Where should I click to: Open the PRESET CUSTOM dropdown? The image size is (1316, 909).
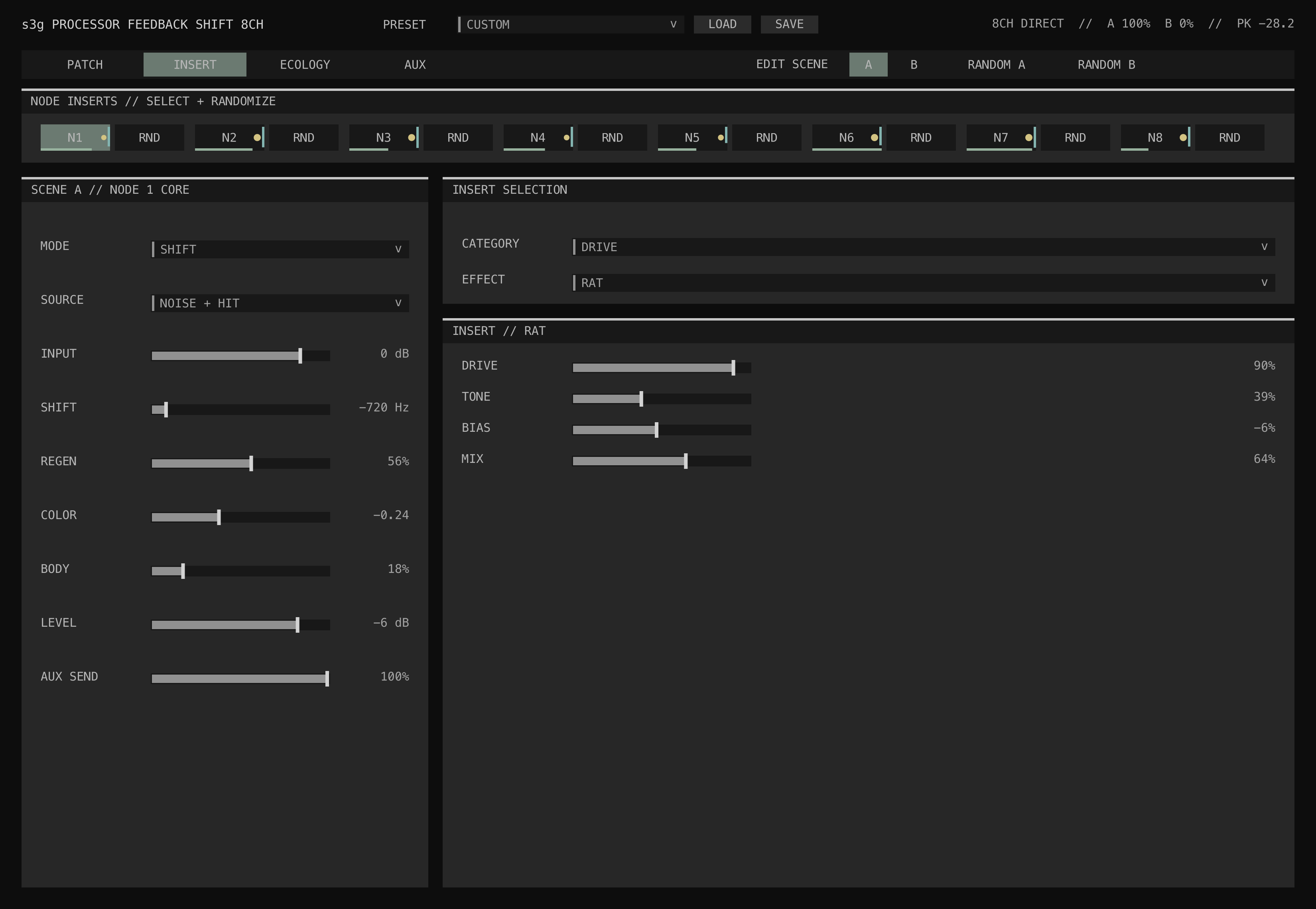click(x=571, y=24)
